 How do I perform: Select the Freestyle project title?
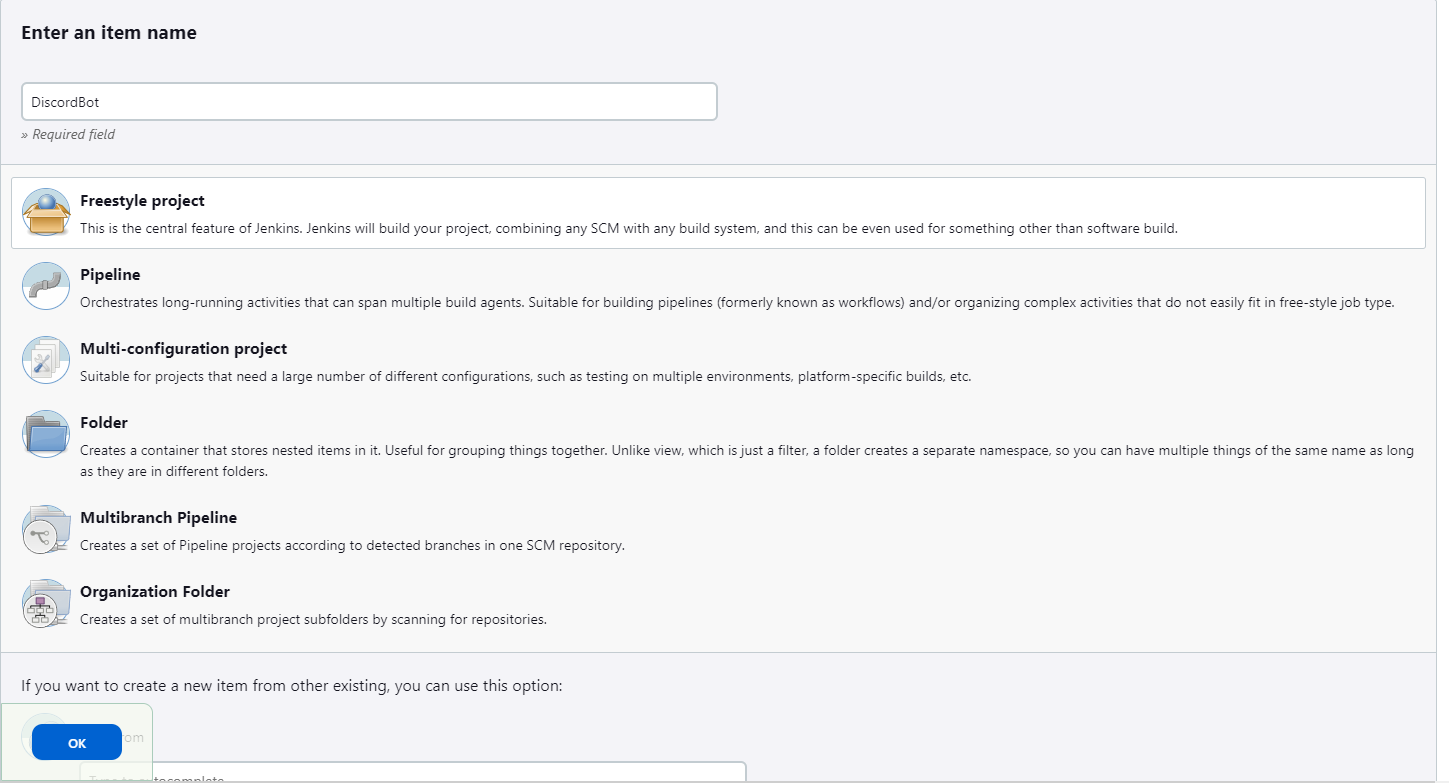[x=142, y=201]
